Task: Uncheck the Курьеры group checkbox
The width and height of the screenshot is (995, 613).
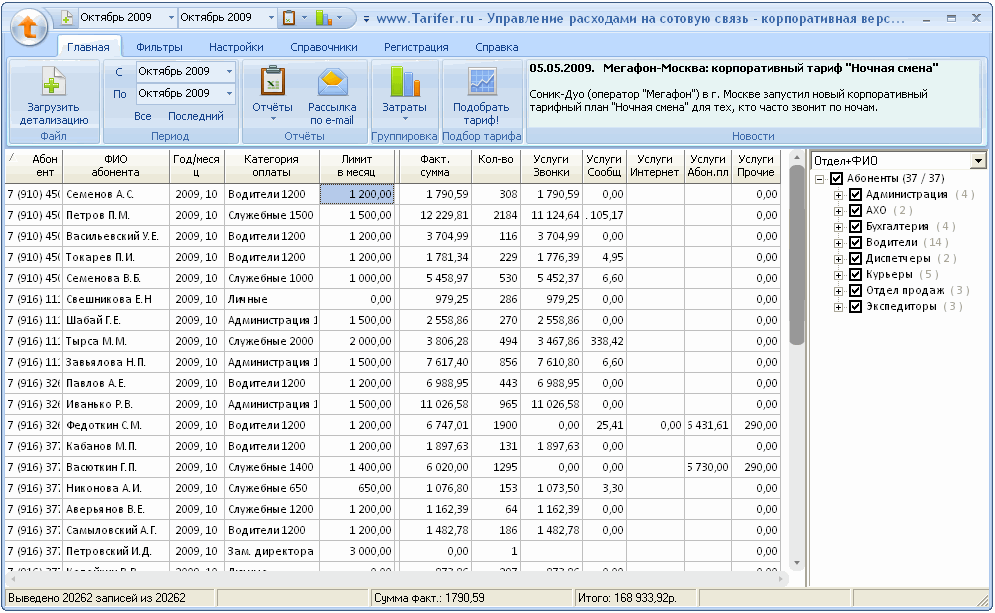Action: click(x=855, y=275)
